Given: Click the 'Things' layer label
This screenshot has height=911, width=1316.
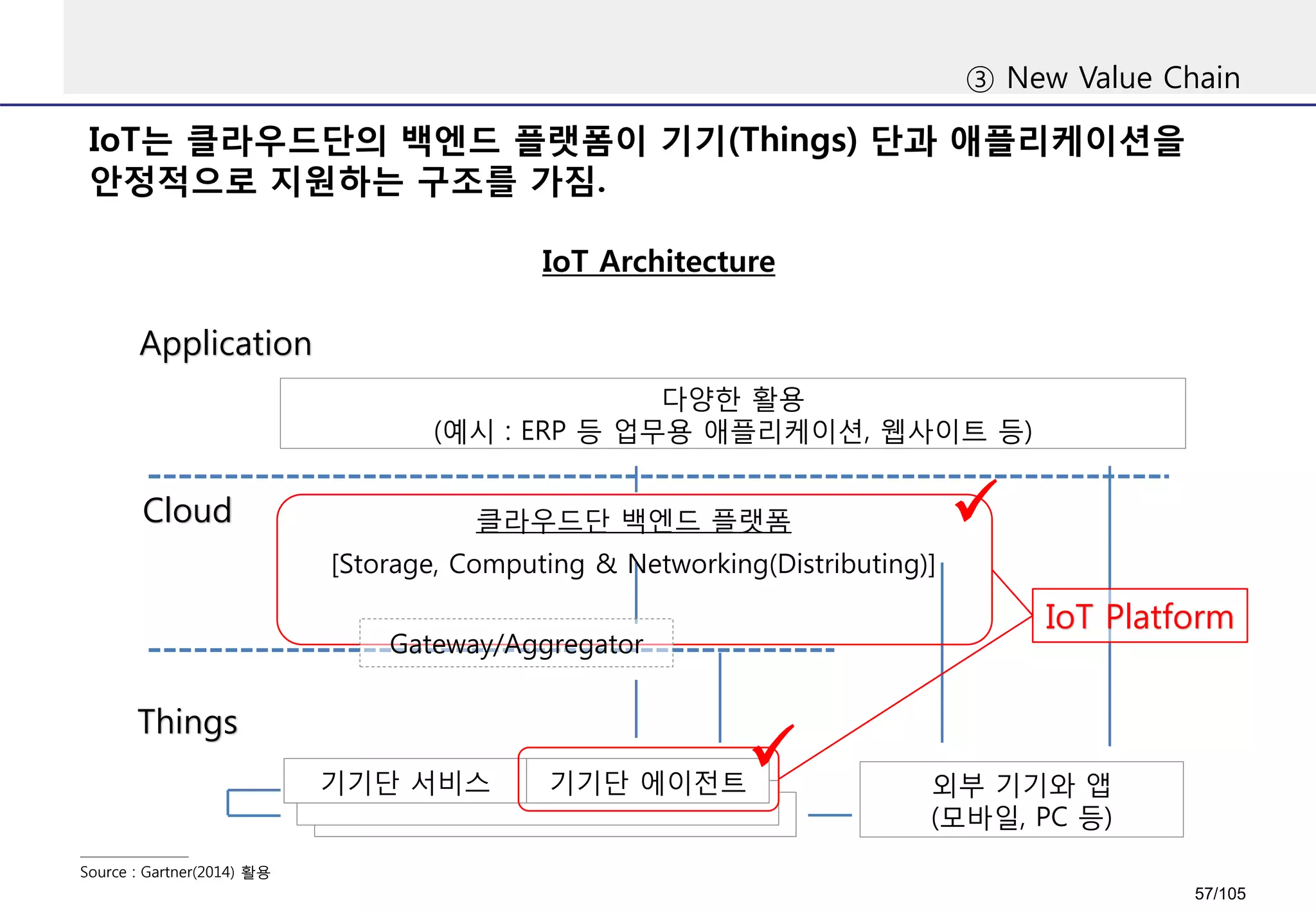Looking at the screenshot, I should pos(188,722).
